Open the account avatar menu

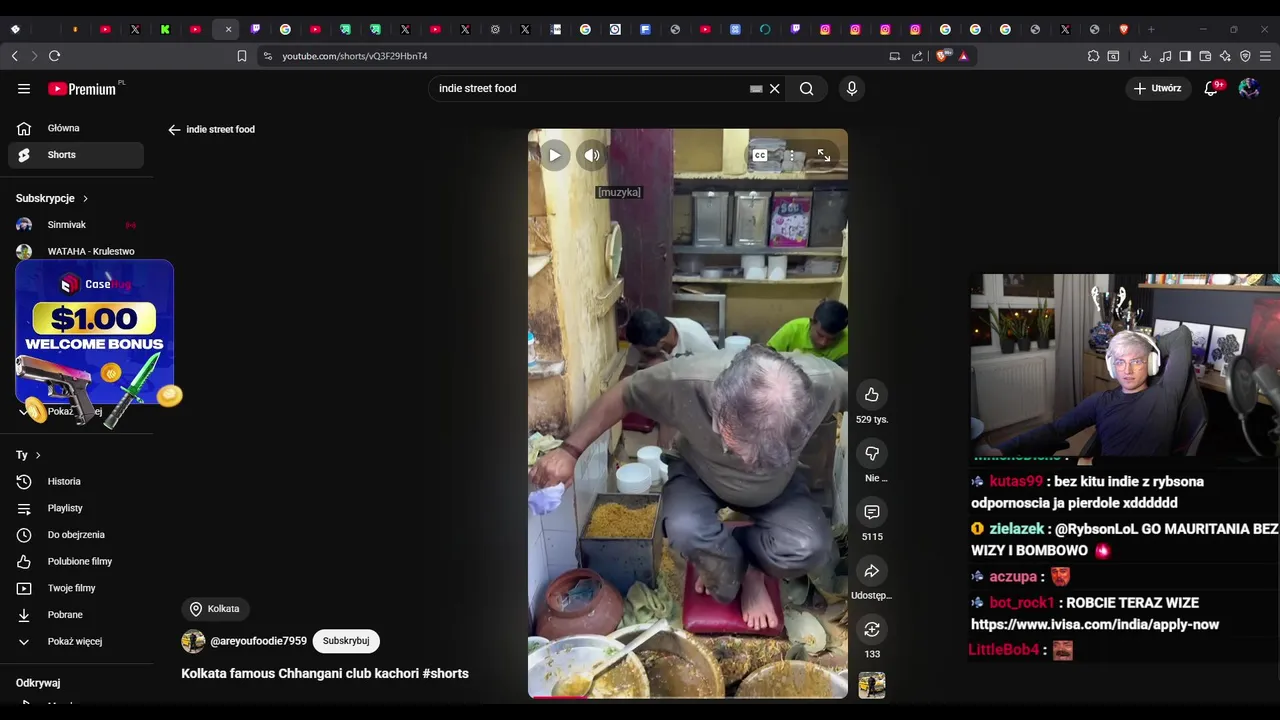(x=1248, y=88)
